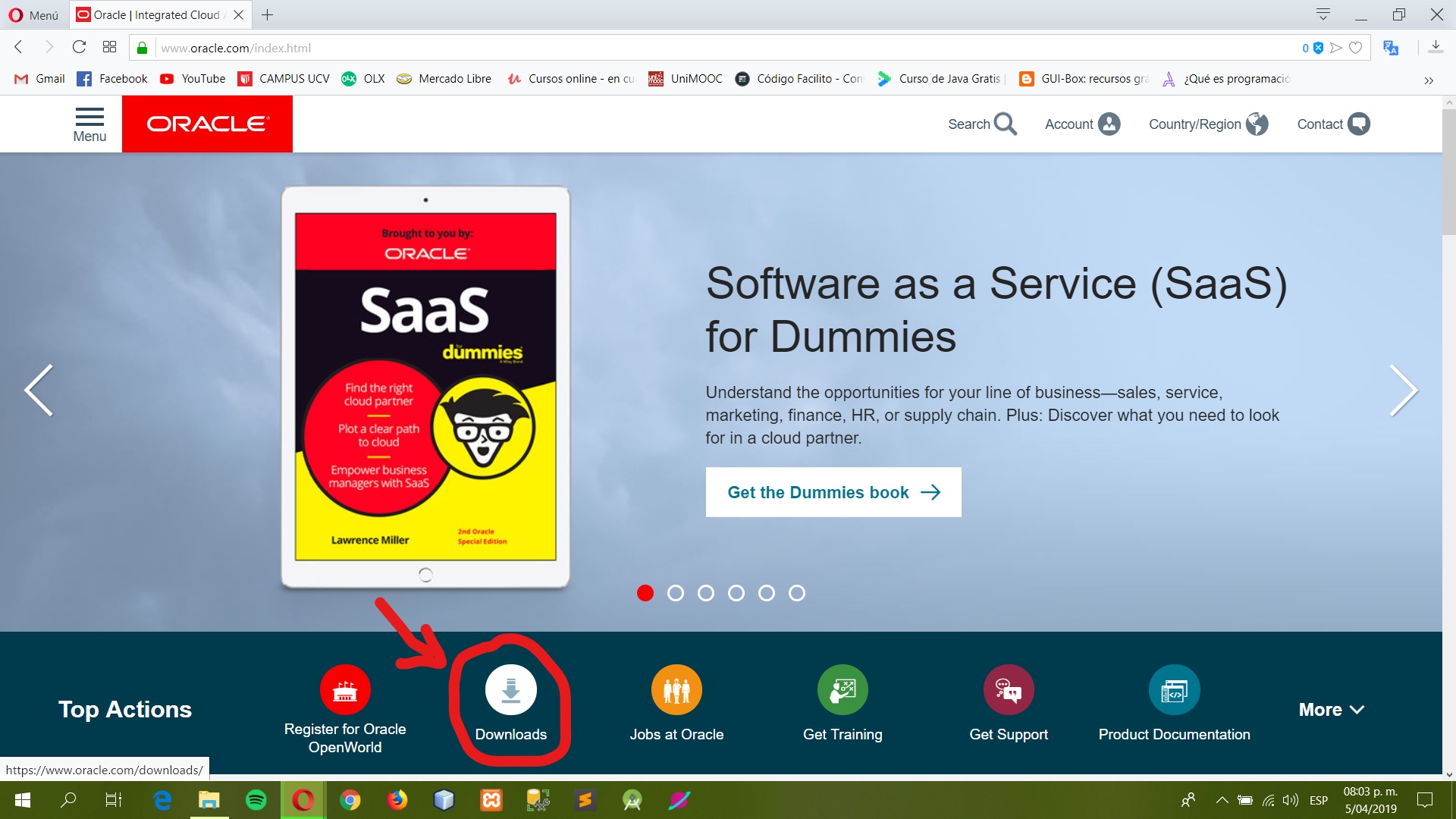Image resolution: width=1456 pixels, height=819 pixels.
Task: Select the Get Training icon
Action: pyautogui.click(x=843, y=690)
